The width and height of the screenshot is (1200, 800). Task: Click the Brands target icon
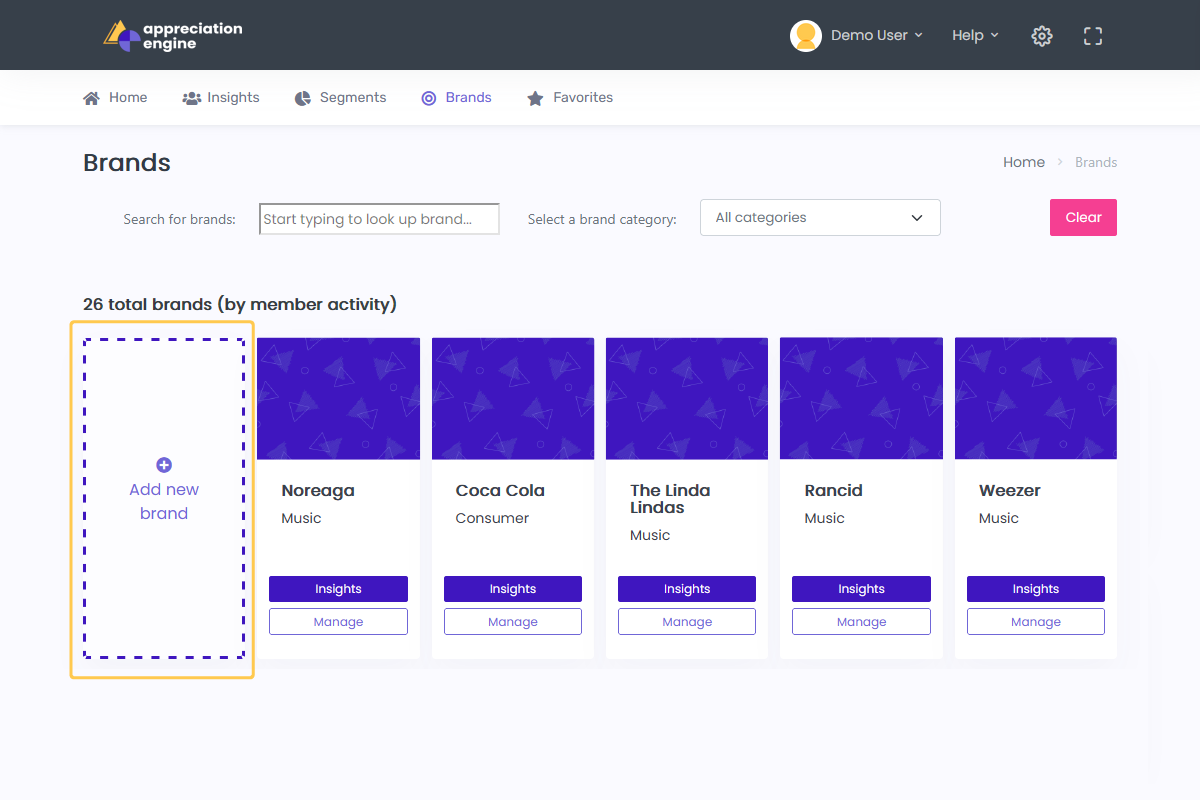(429, 98)
